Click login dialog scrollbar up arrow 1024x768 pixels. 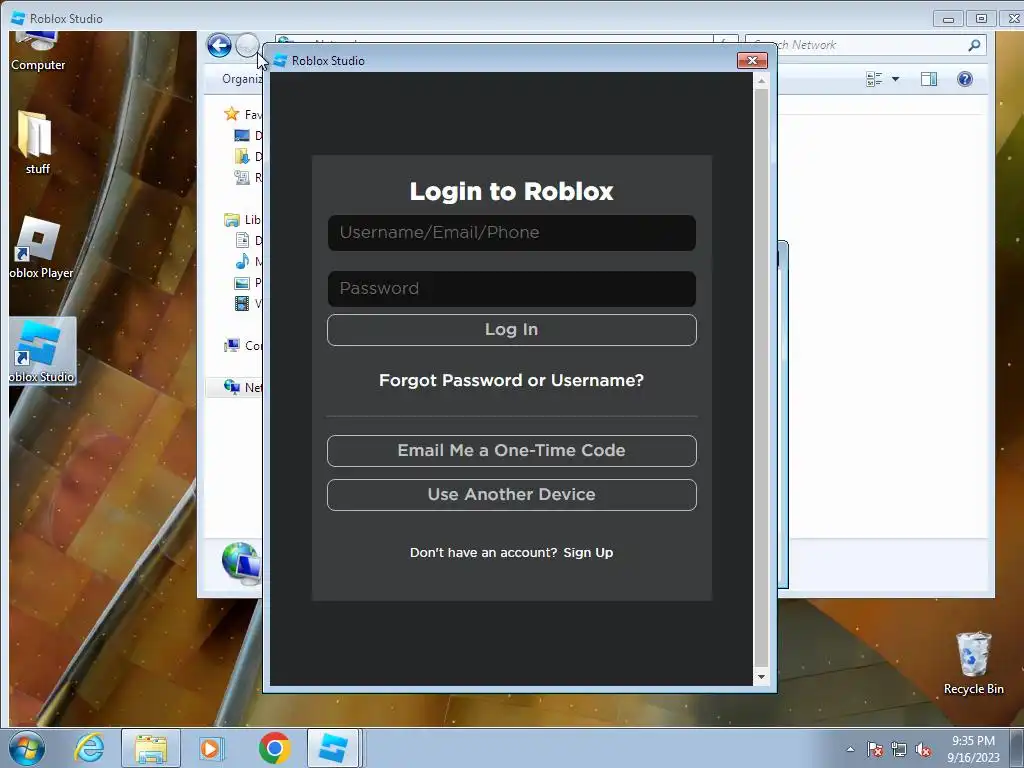pos(761,81)
